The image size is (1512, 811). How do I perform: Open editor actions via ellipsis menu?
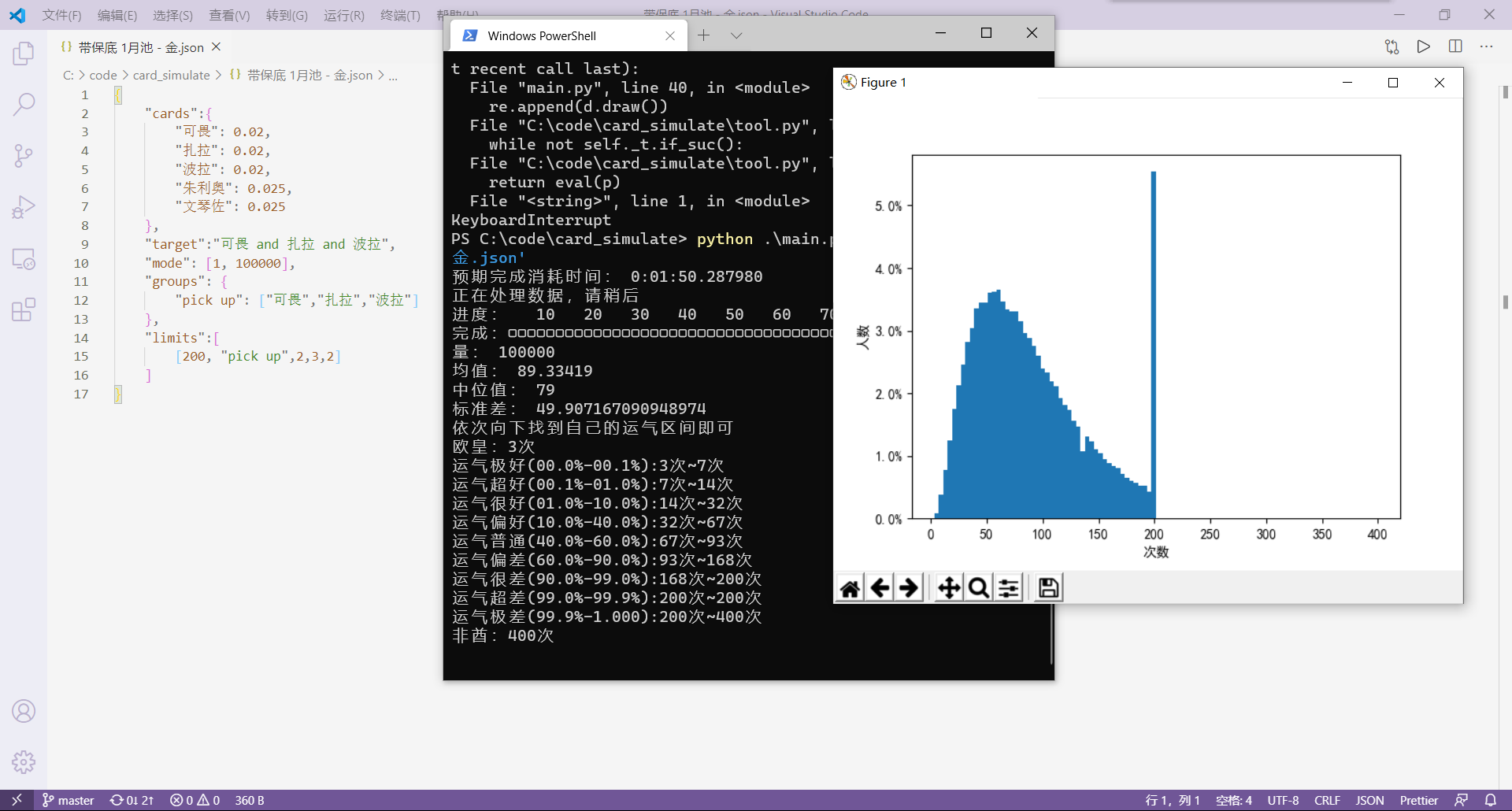pyautogui.click(x=1488, y=46)
